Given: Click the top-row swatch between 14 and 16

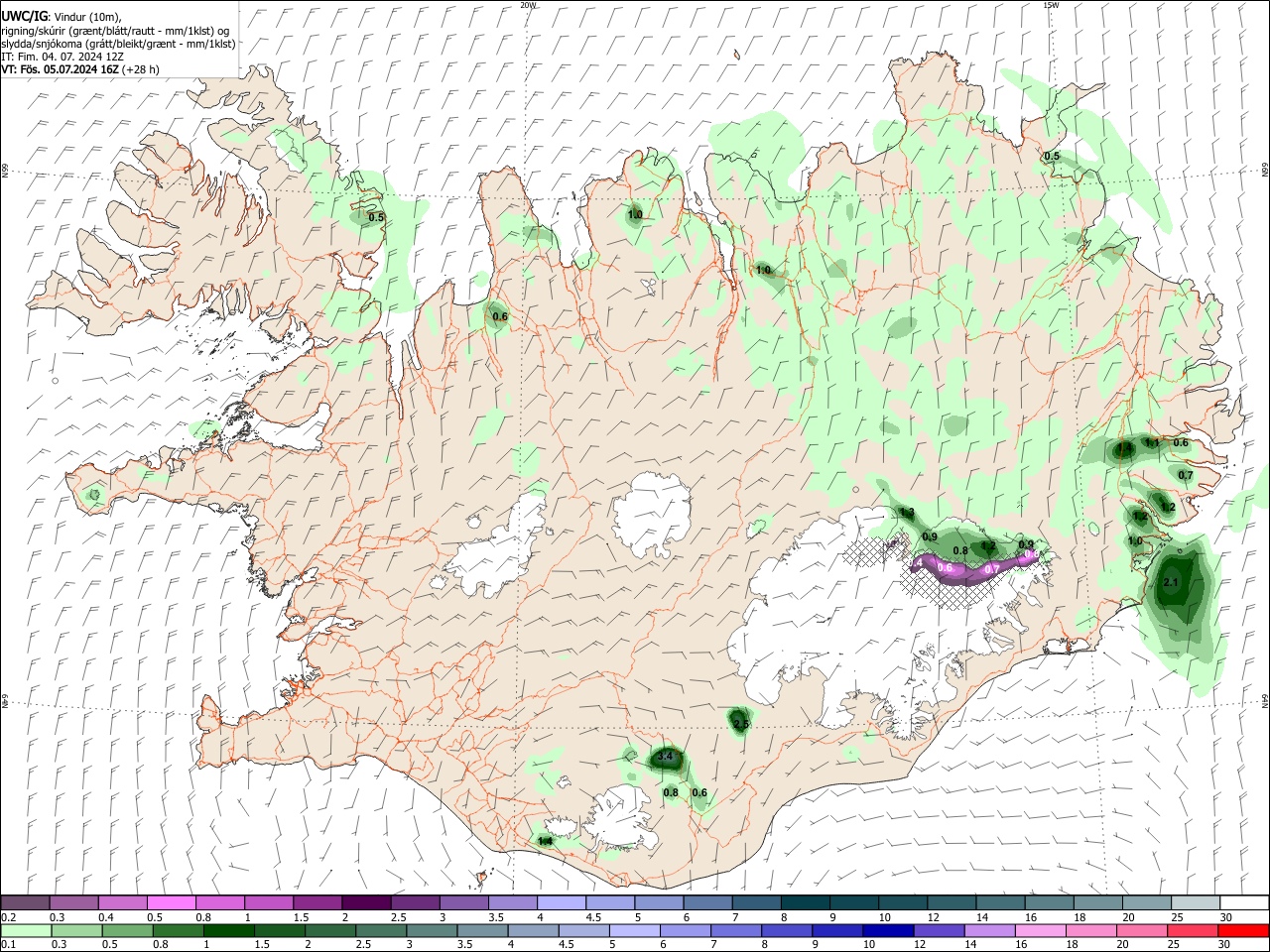Looking at the screenshot, I should pyautogui.click(x=1000, y=902).
